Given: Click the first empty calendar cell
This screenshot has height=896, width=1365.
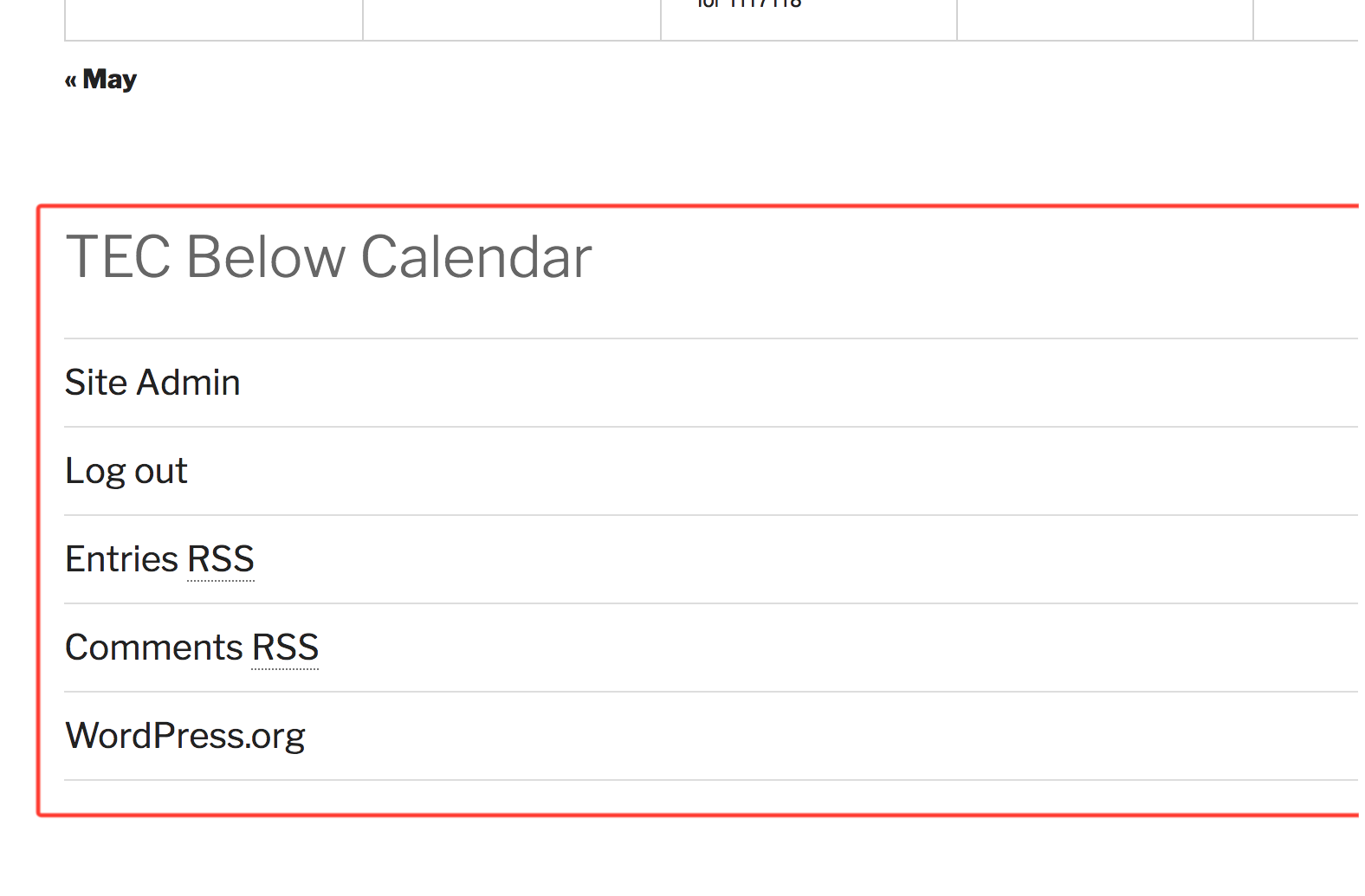Looking at the screenshot, I should pyautogui.click(x=214, y=19).
